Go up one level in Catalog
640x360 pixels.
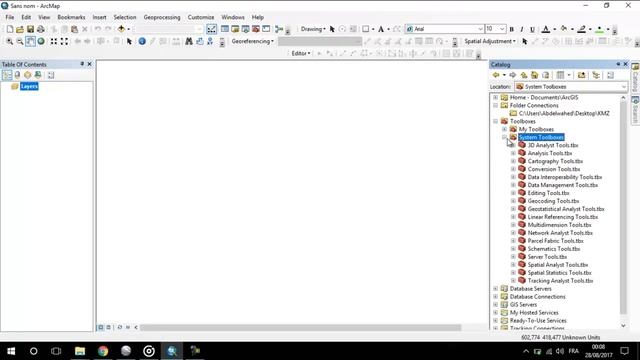point(524,75)
